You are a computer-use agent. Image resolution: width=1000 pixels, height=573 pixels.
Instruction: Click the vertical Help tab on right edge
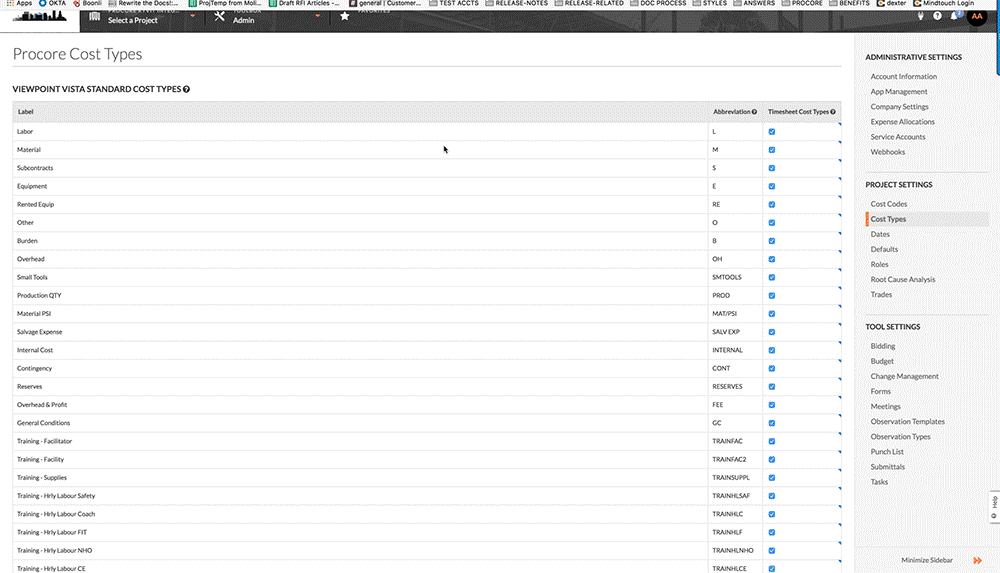[994, 507]
